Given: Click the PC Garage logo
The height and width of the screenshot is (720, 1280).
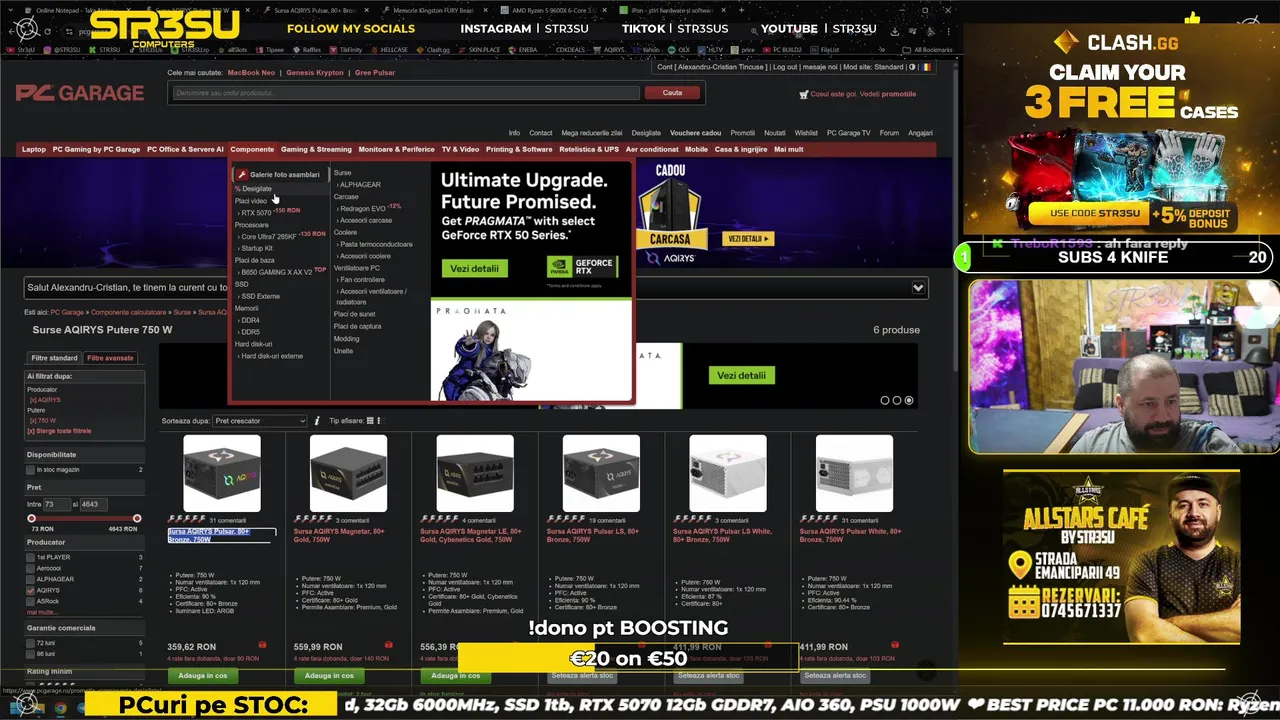Looking at the screenshot, I should point(80,93).
